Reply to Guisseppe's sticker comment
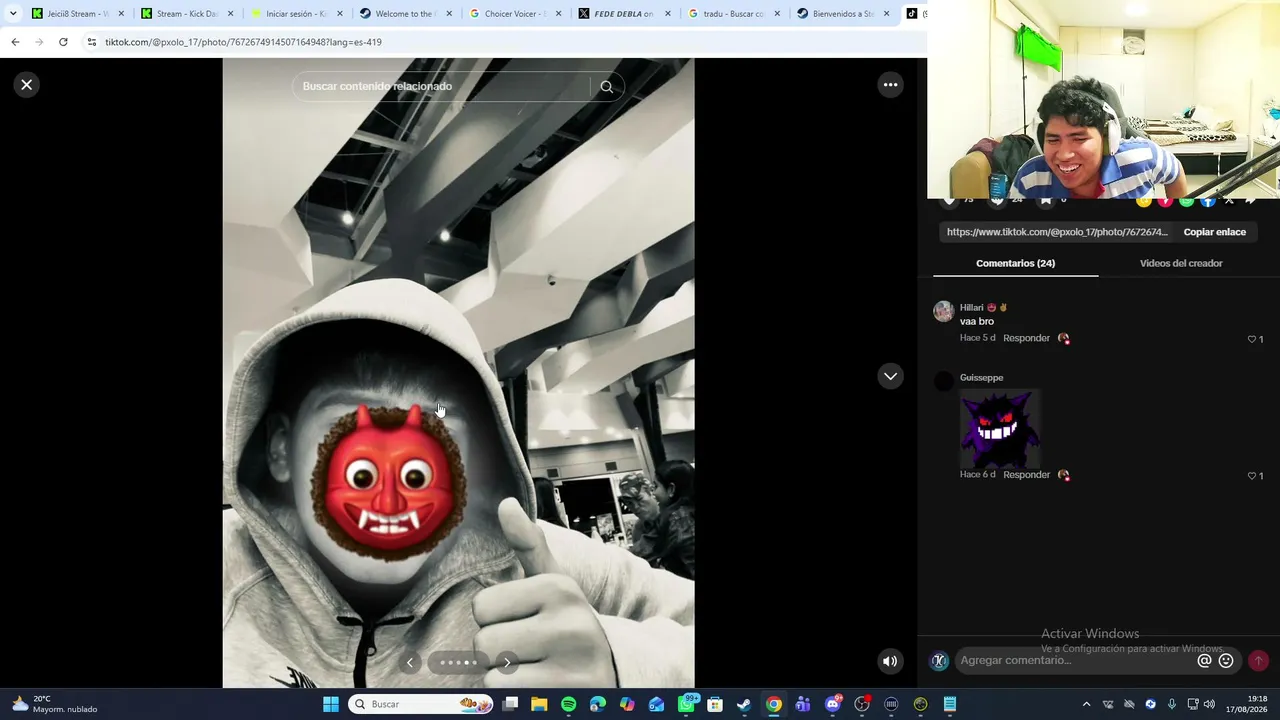This screenshot has height=720, width=1280. tap(1026, 475)
